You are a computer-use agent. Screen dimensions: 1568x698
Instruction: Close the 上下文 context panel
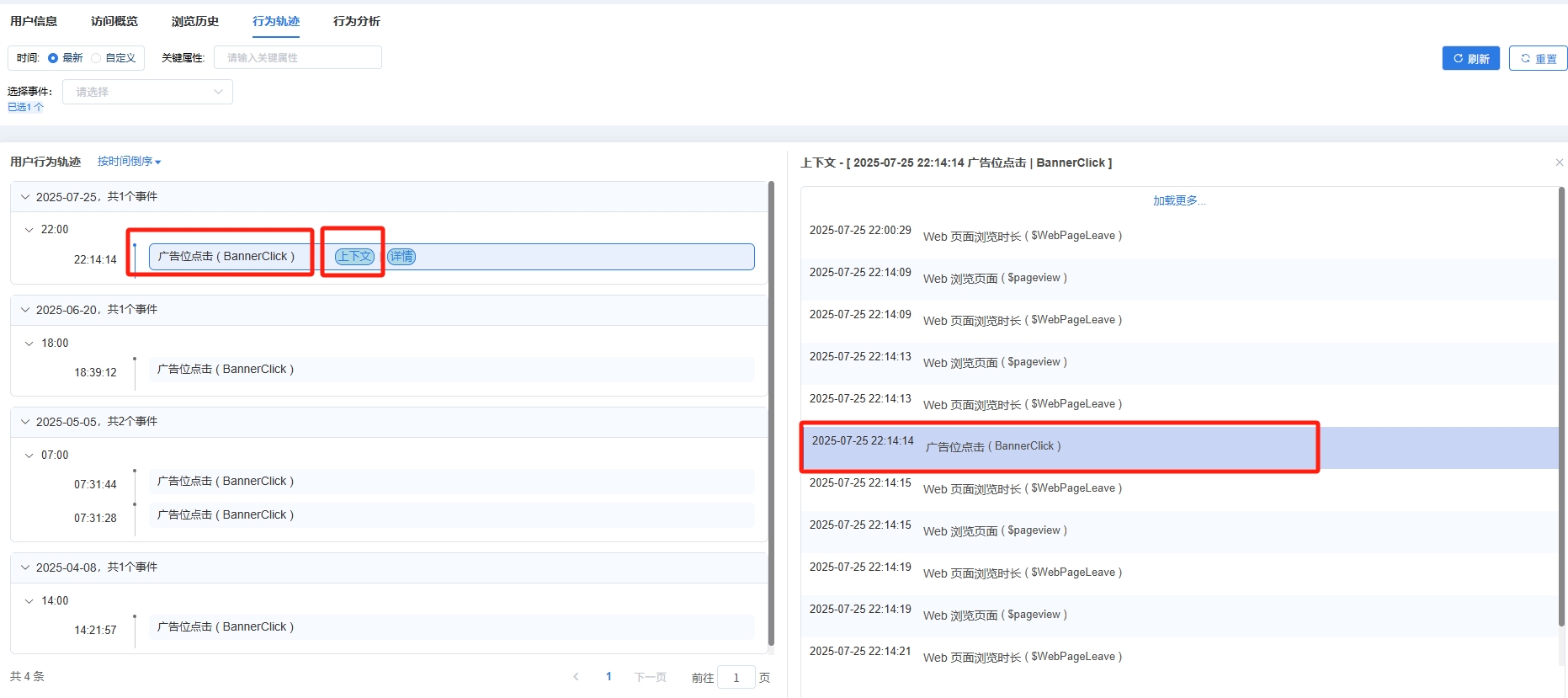click(1559, 163)
